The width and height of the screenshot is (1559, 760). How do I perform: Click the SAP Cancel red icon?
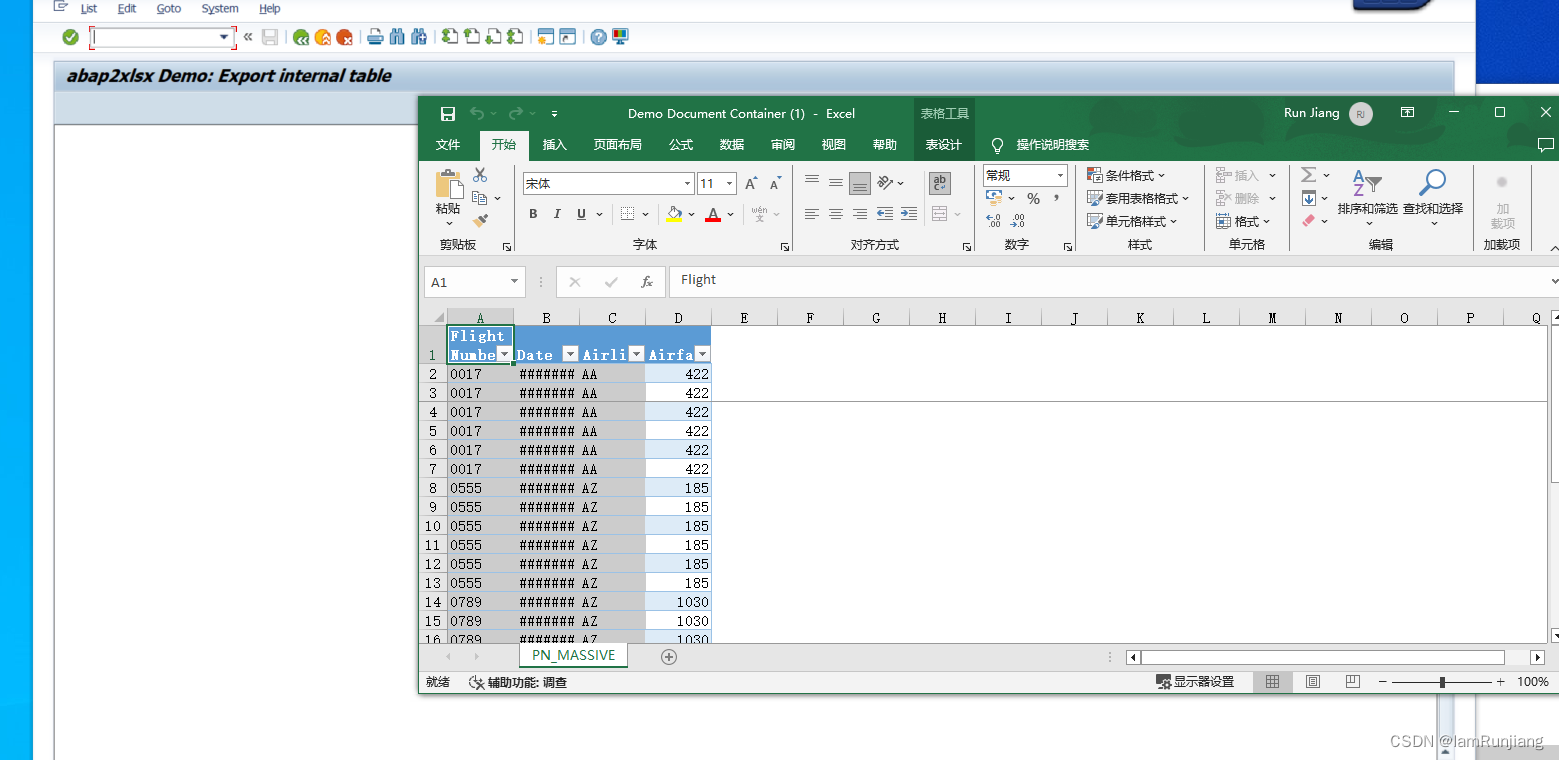345,37
